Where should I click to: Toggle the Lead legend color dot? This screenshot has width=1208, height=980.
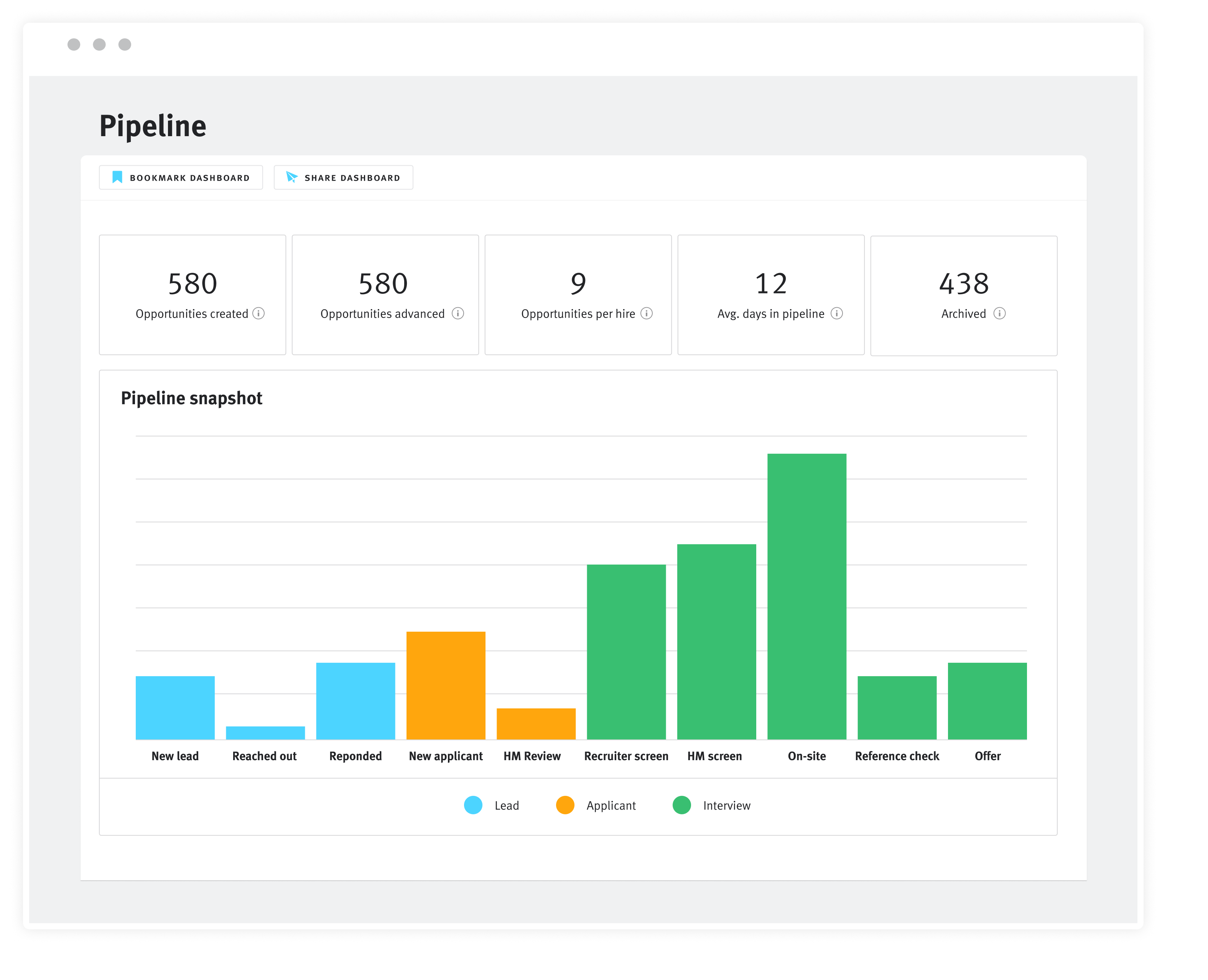point(473,805)
